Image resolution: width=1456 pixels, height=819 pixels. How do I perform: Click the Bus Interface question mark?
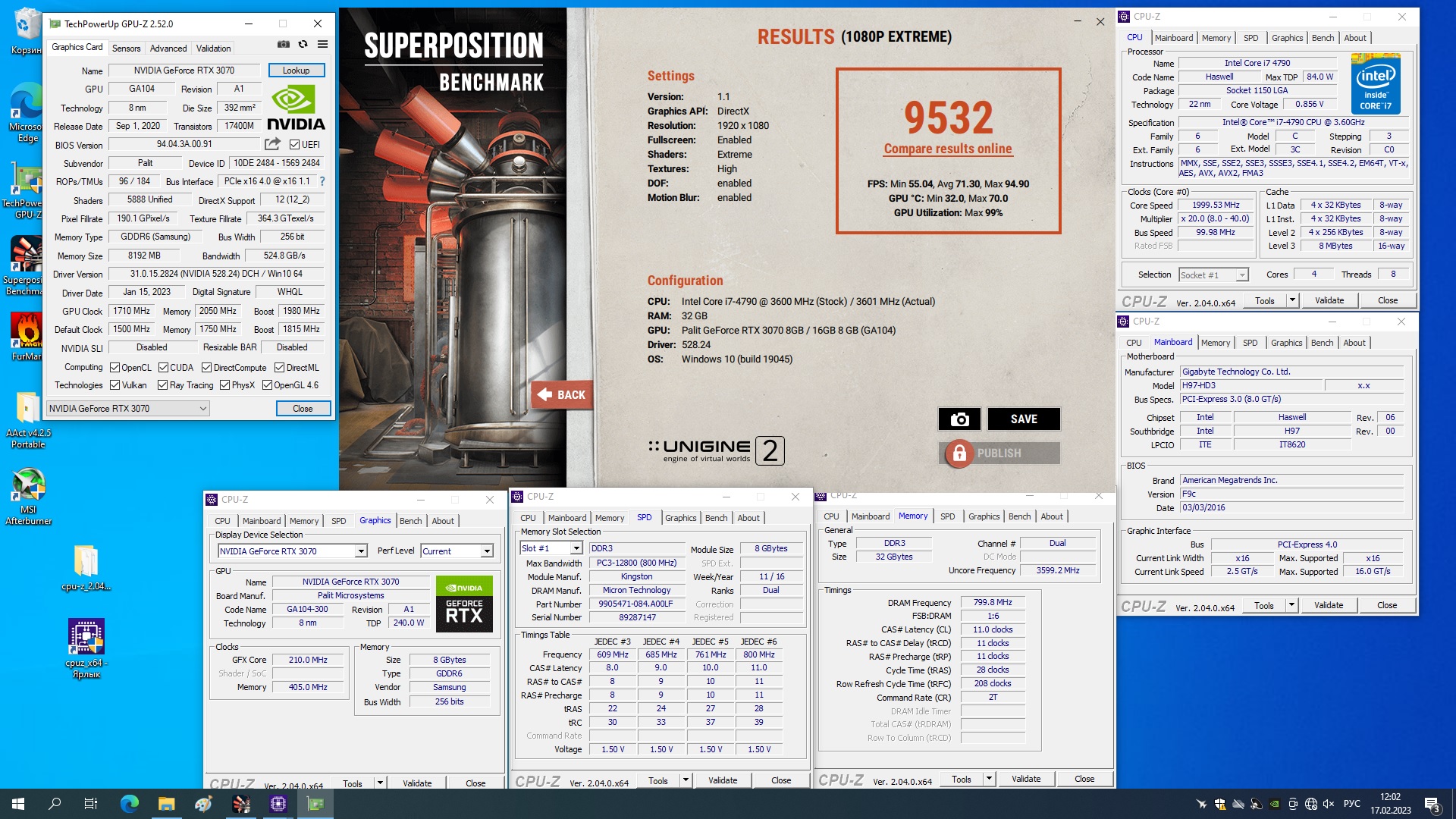(x=322, y=181)
